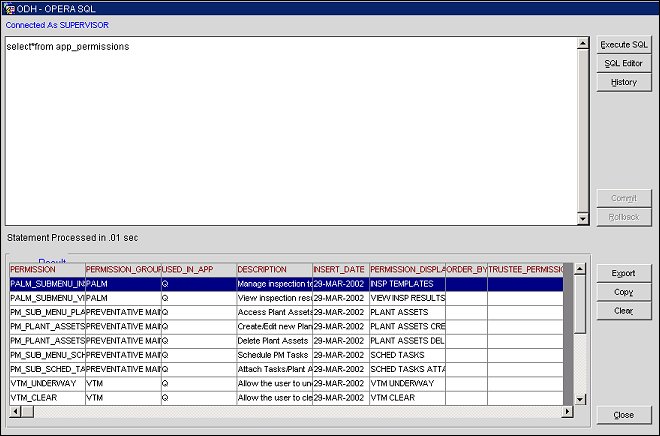Open the query History

click(623, 83)
